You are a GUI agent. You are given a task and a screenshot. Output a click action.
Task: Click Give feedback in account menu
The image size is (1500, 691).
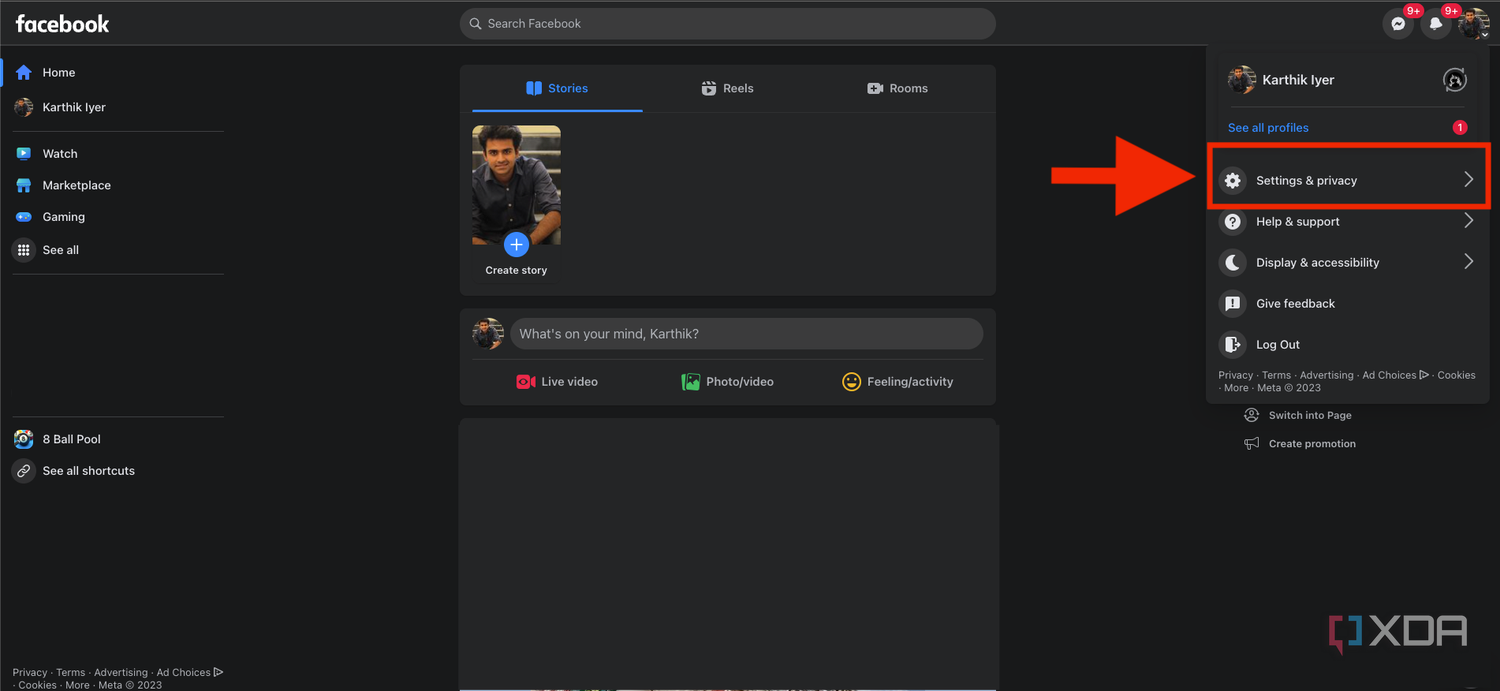tap(1295, 304)
